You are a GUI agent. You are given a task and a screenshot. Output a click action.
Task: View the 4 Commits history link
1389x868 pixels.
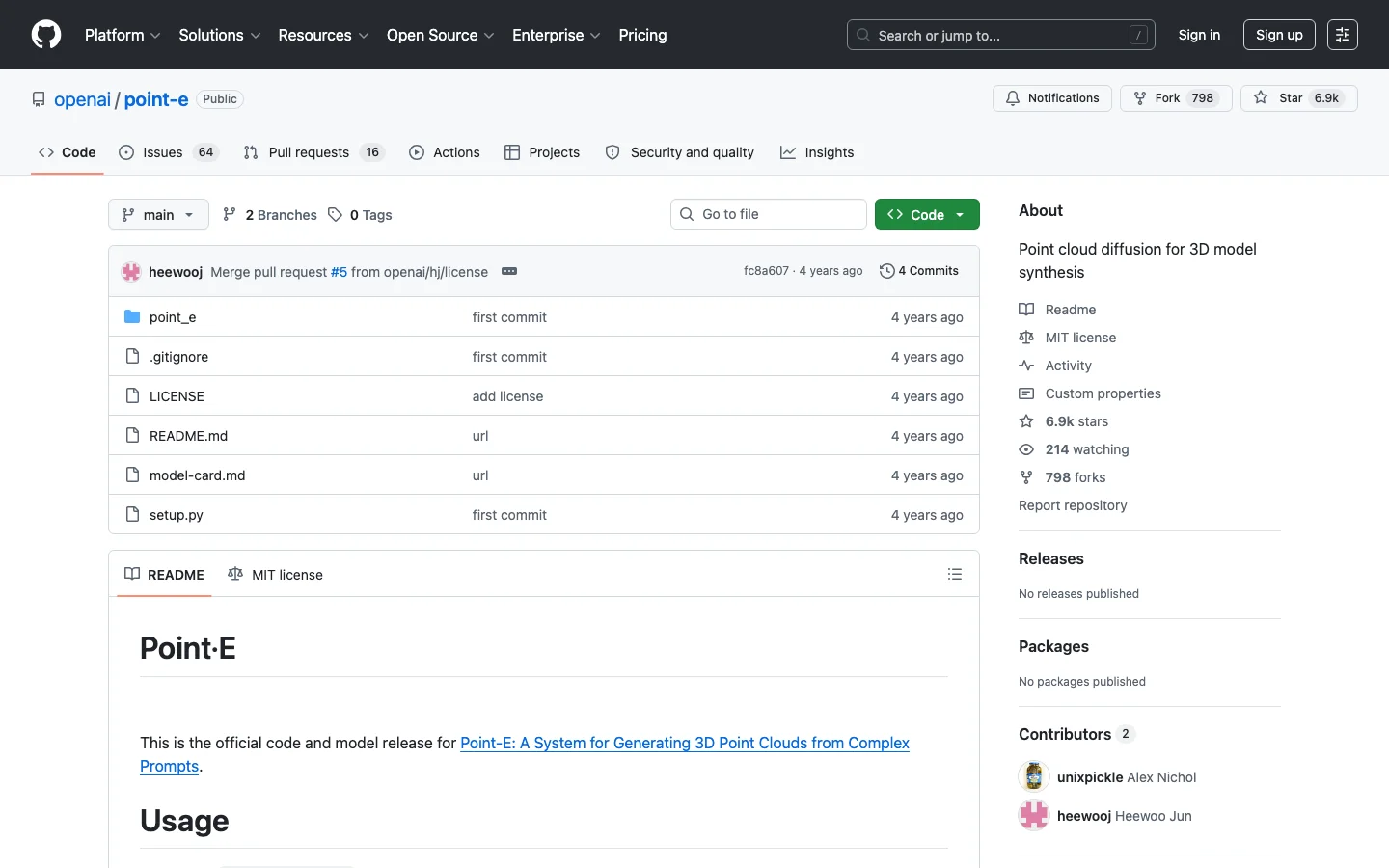click(x=919, y=271)
